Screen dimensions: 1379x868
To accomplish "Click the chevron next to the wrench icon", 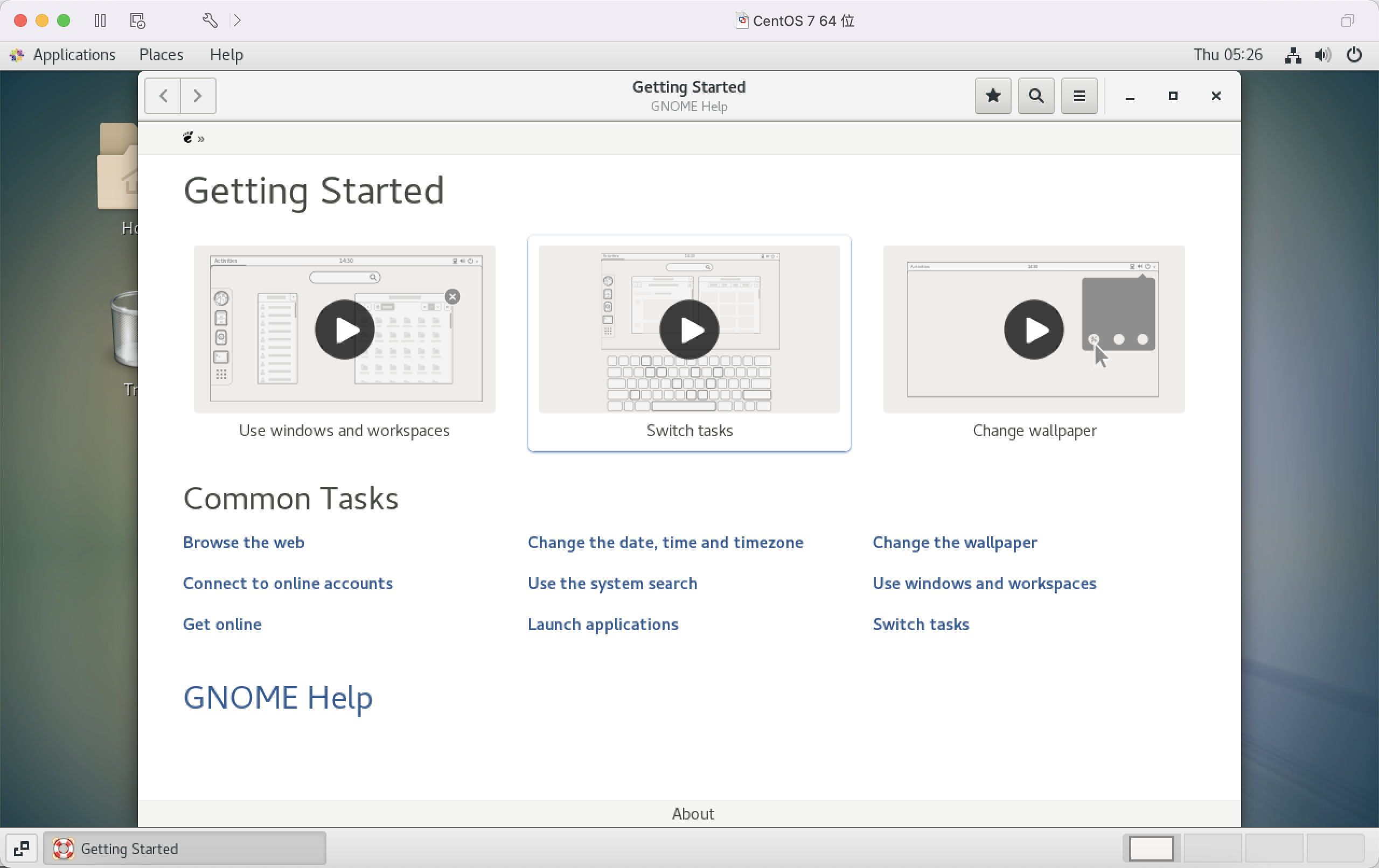I will point(237,20).
